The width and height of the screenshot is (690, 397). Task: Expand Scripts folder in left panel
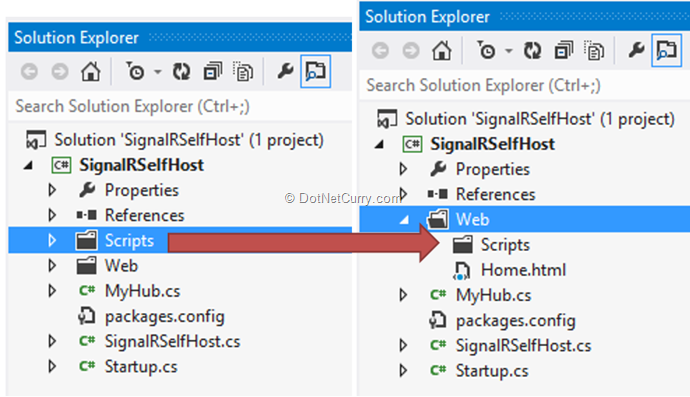coord(52,240)
